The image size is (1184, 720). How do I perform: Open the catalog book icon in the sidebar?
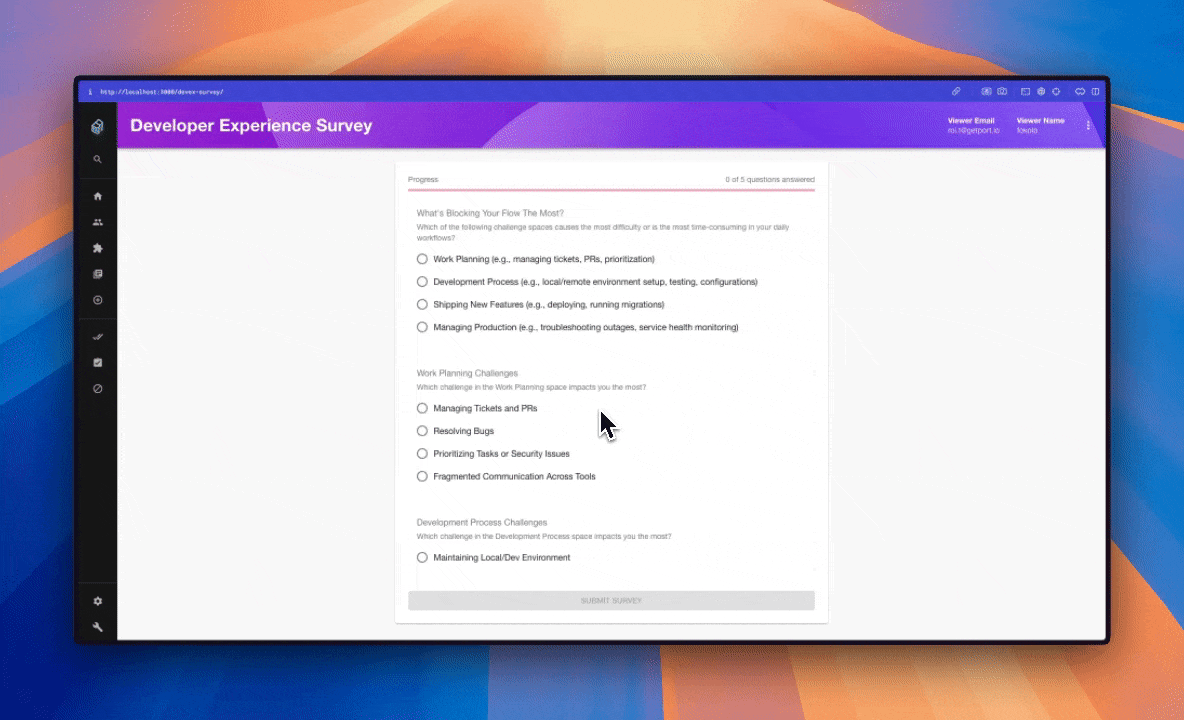click(97, 274)
